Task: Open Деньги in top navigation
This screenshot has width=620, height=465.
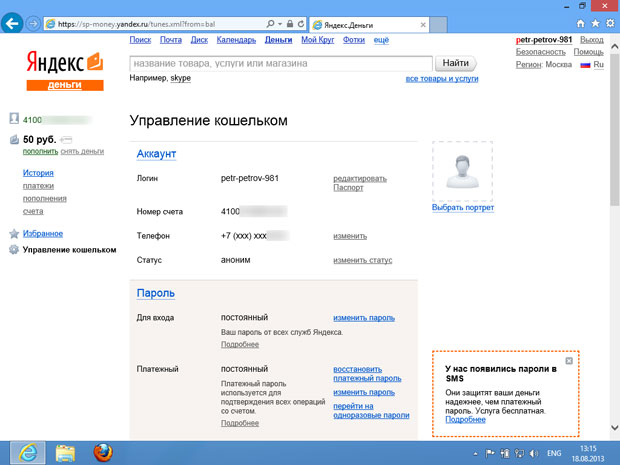Action: (278, 40)
